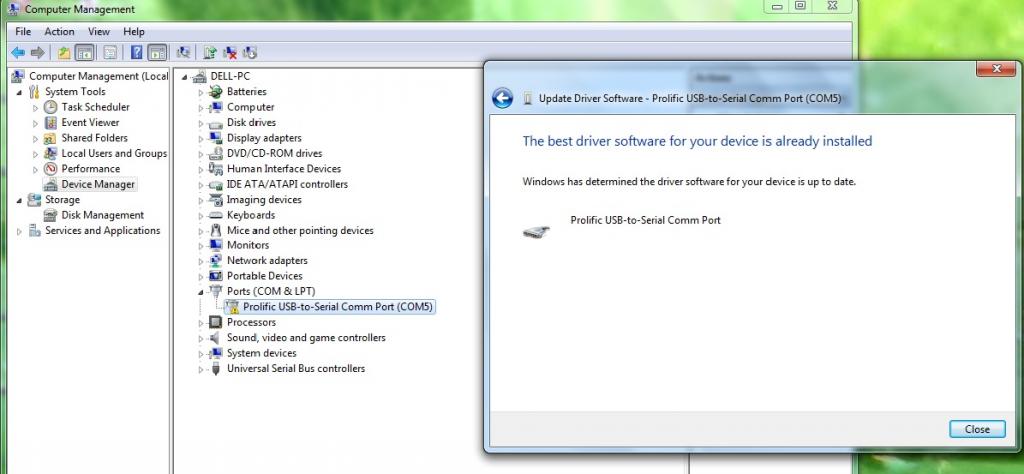Click the Imaging devices category icon
The image size is (1024, 474).
click(x=216, y=200)
